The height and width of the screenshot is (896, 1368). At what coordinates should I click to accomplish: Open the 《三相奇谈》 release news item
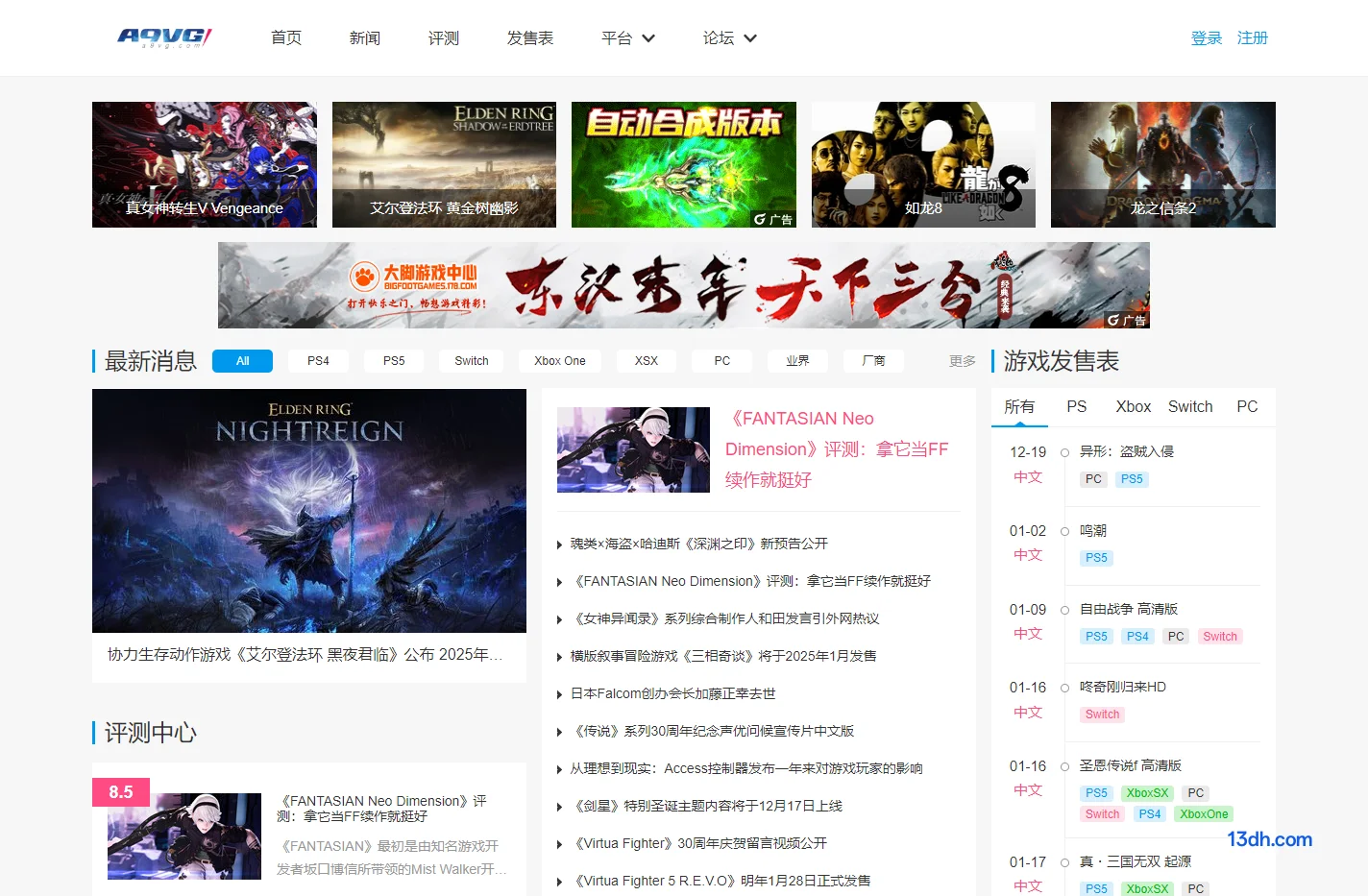click(723, 656)
